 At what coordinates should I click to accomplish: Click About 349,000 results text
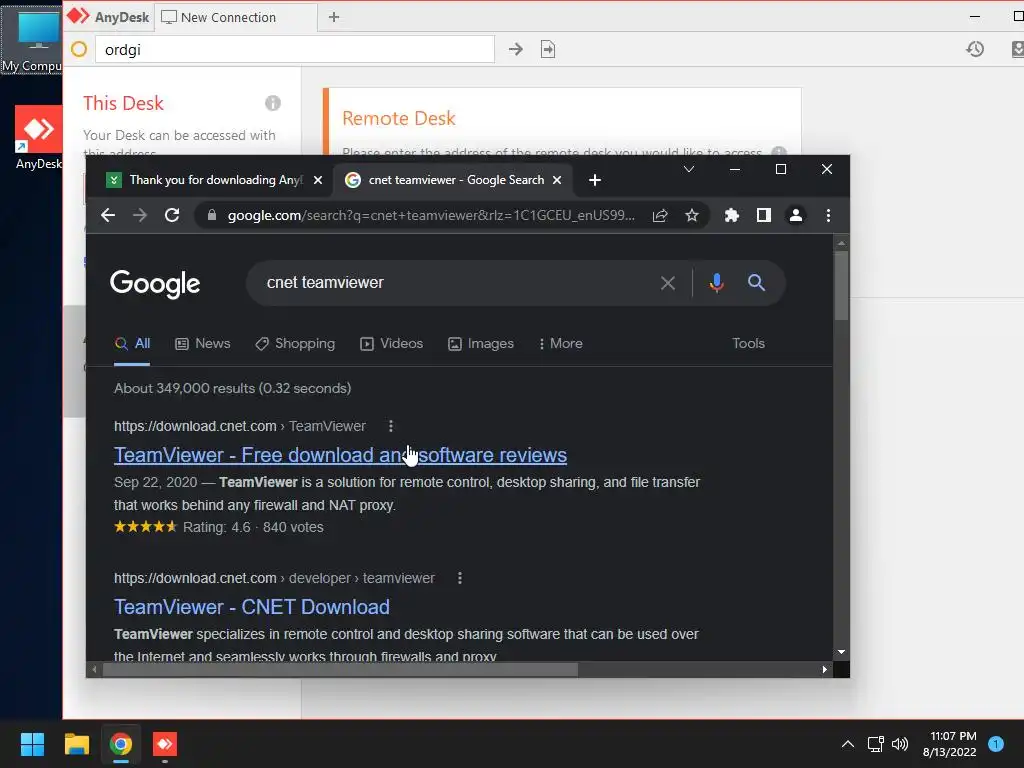pos(232,389)
